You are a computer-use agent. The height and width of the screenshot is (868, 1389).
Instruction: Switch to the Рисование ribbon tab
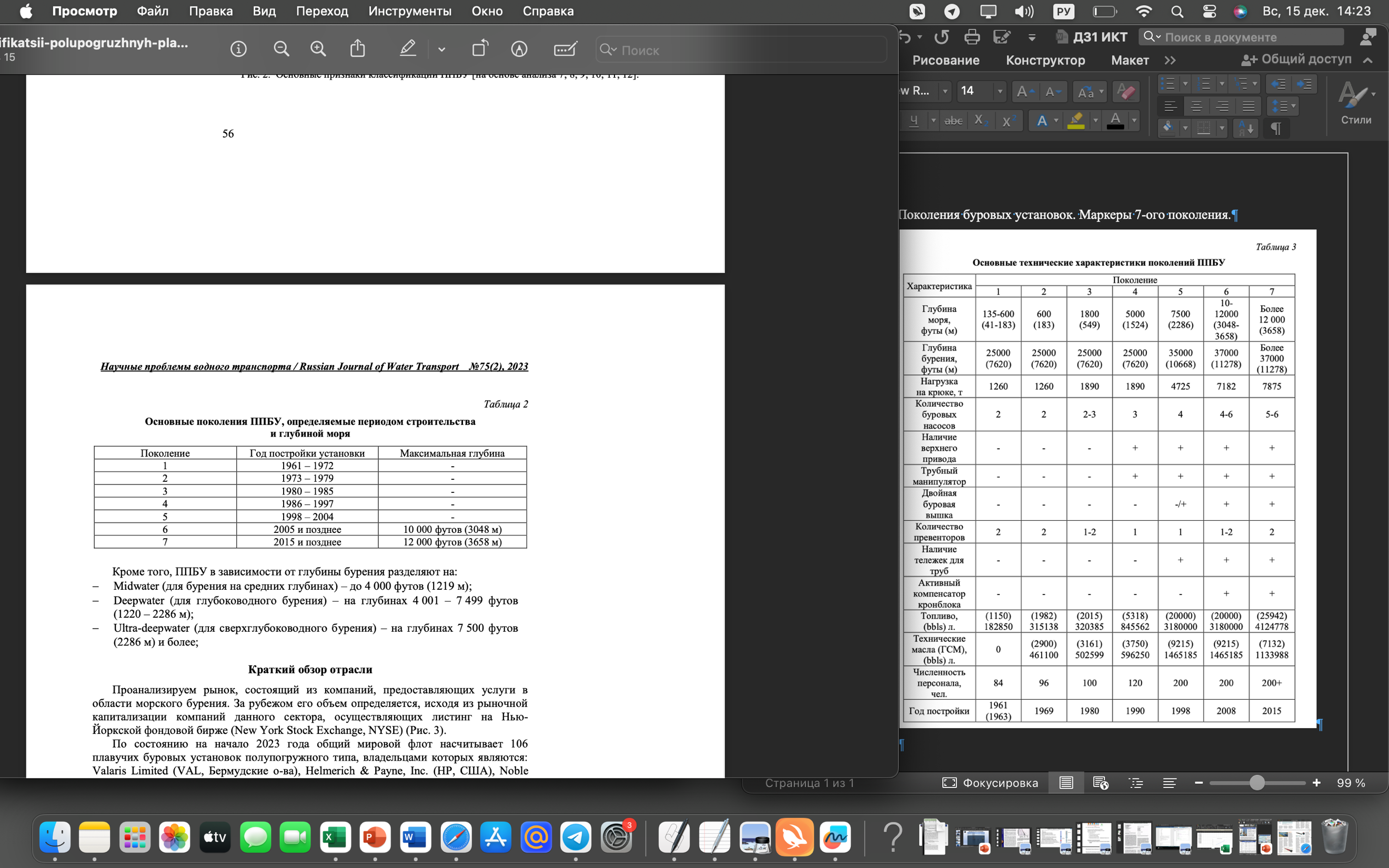945,60
